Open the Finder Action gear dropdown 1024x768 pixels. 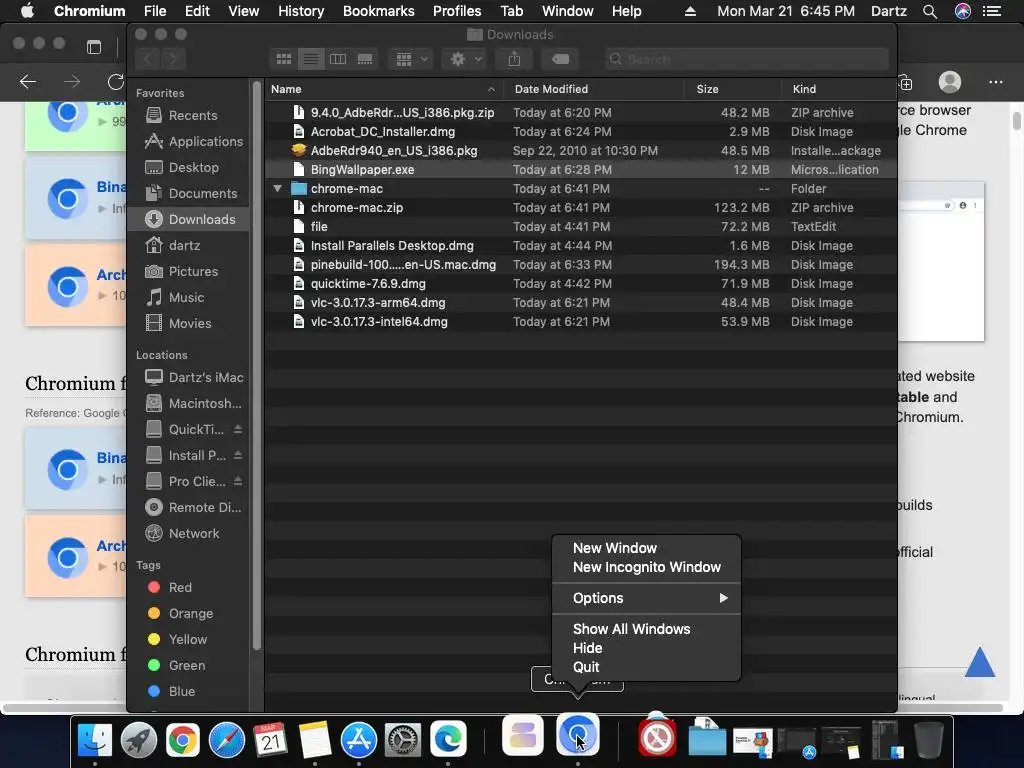point(464,59)
